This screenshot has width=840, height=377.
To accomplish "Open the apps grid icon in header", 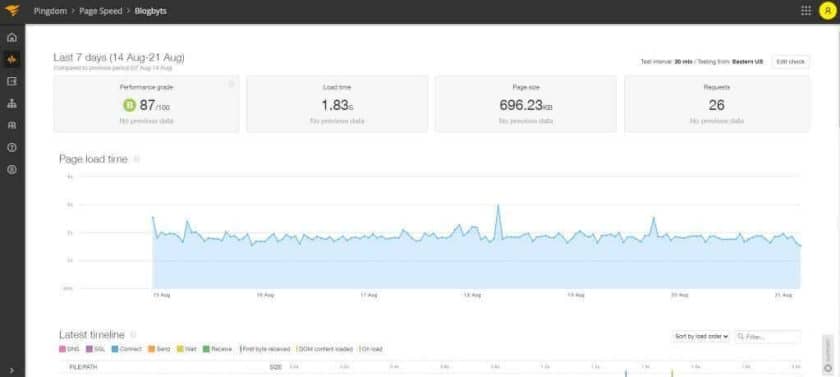I will (x=806, y=11).
